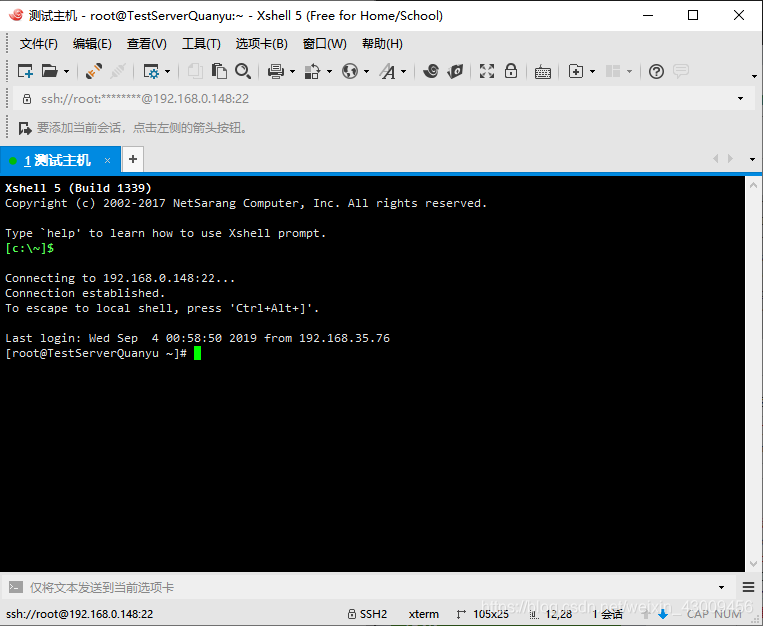The image size is (763, 626).
Task: Click the tab scroll right arrow
Action: point(730,159)
